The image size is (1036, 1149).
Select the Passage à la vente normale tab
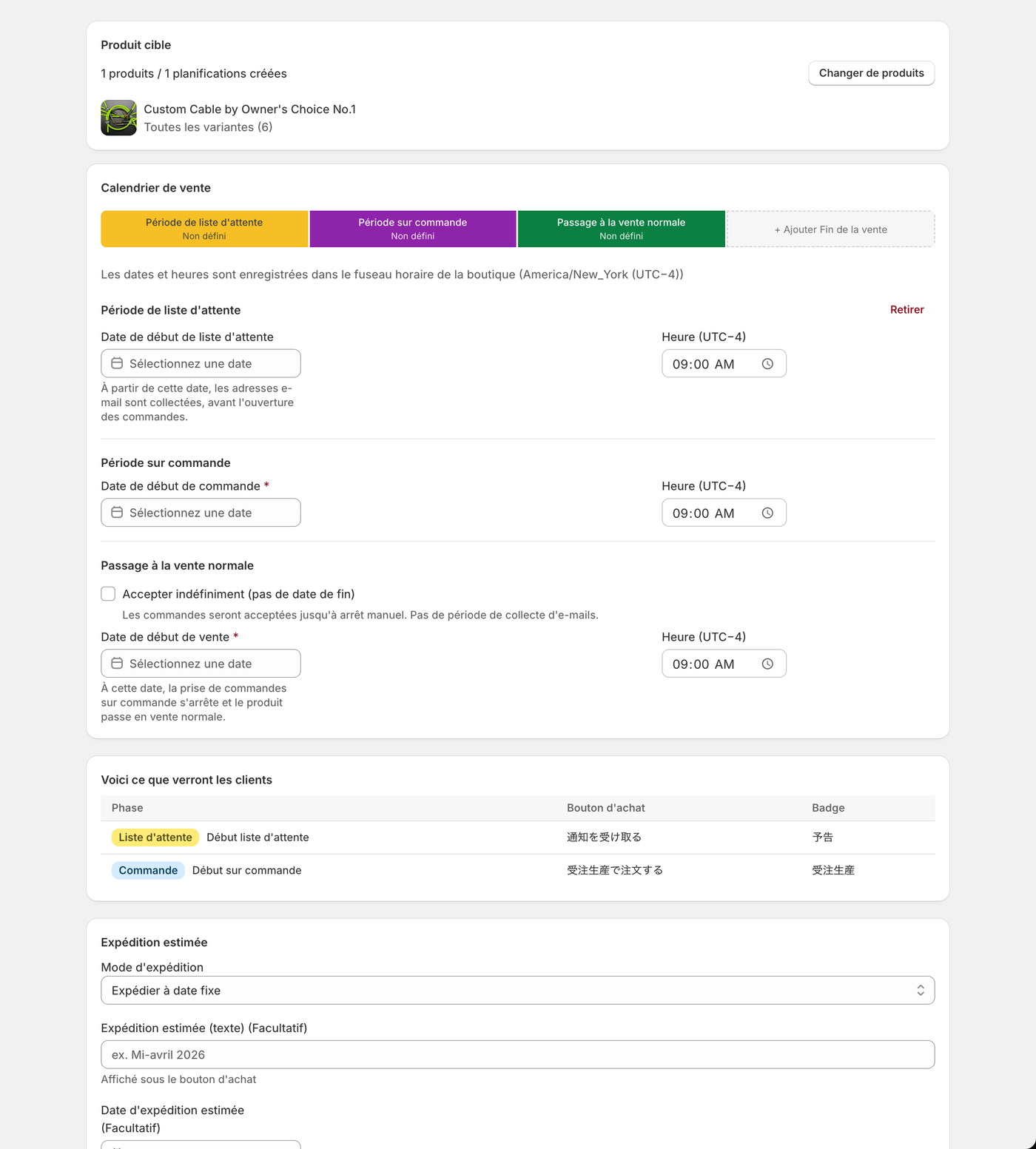click(x=622, y=229)
